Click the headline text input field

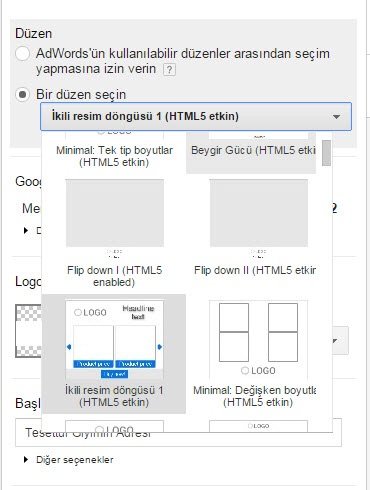tap(178, 432)
